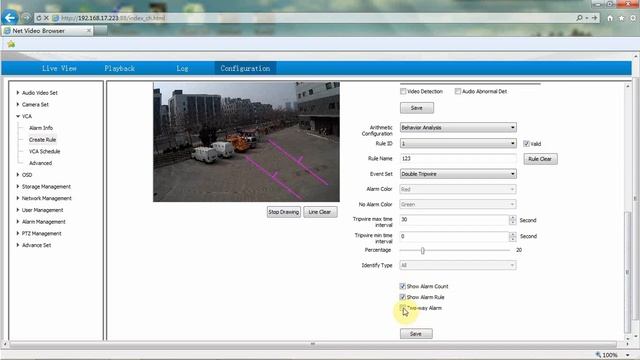
Task: Switch to the Live View tab
Action: (x=59, y=68)
